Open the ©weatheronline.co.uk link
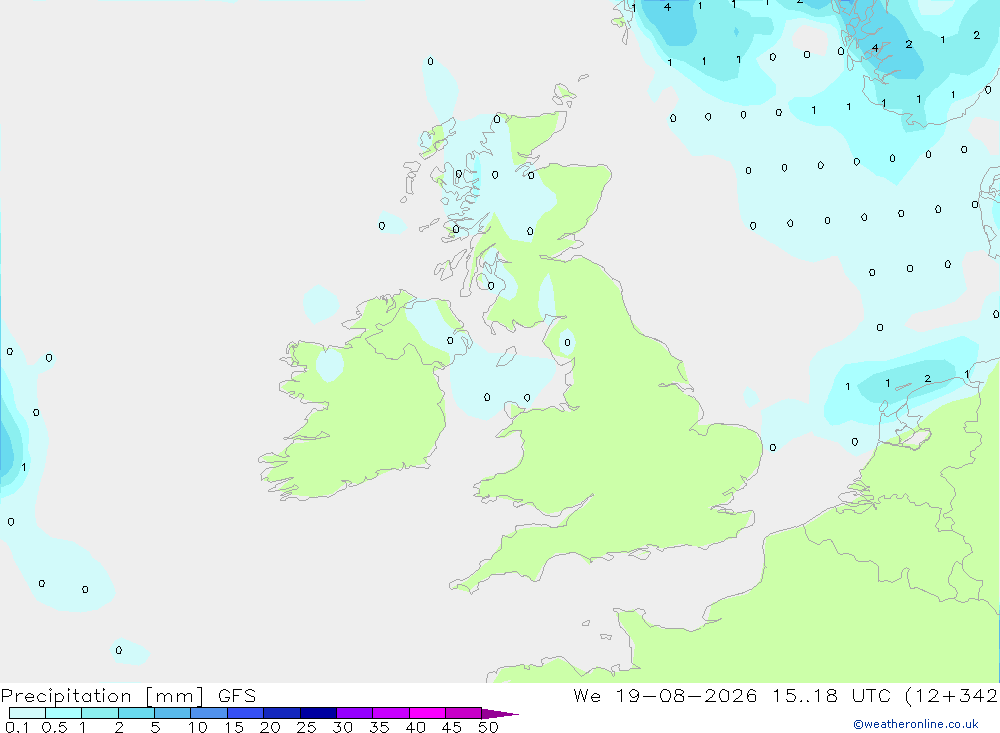 [916, 724]
